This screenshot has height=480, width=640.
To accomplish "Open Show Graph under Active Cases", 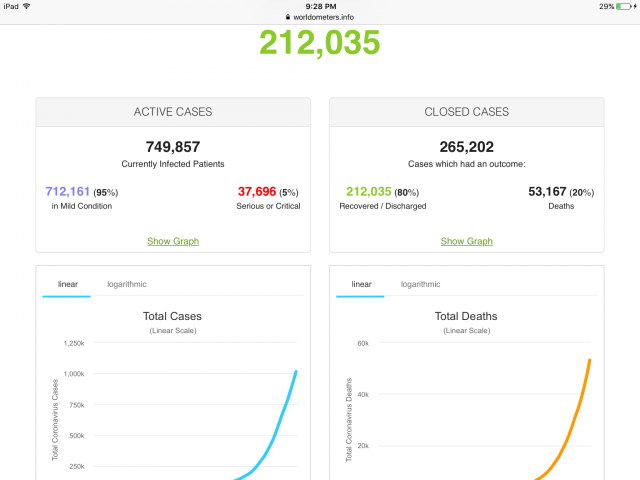I will coord(173,241).
